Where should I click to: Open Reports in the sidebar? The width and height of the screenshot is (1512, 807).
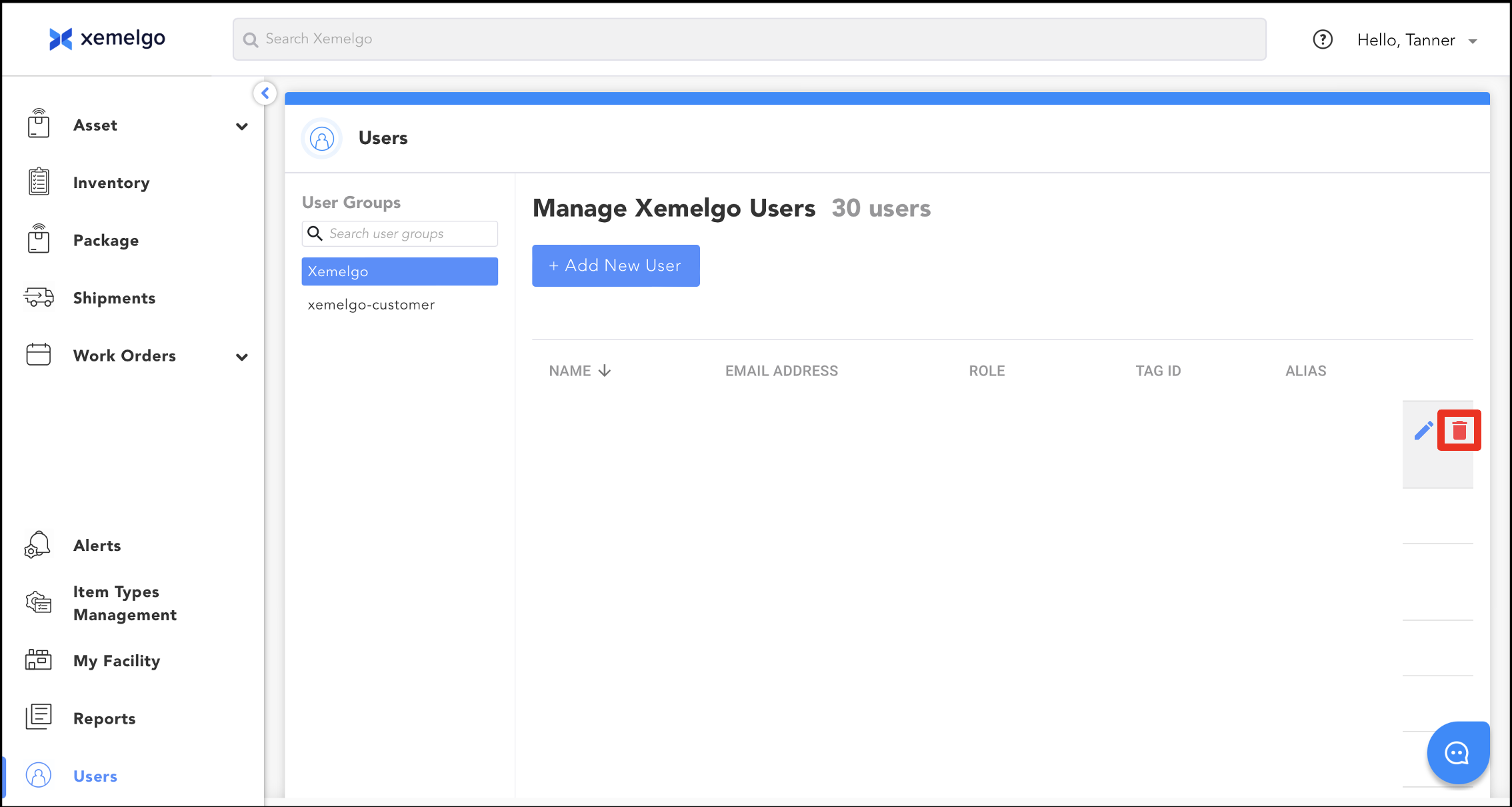coord(105,719)
